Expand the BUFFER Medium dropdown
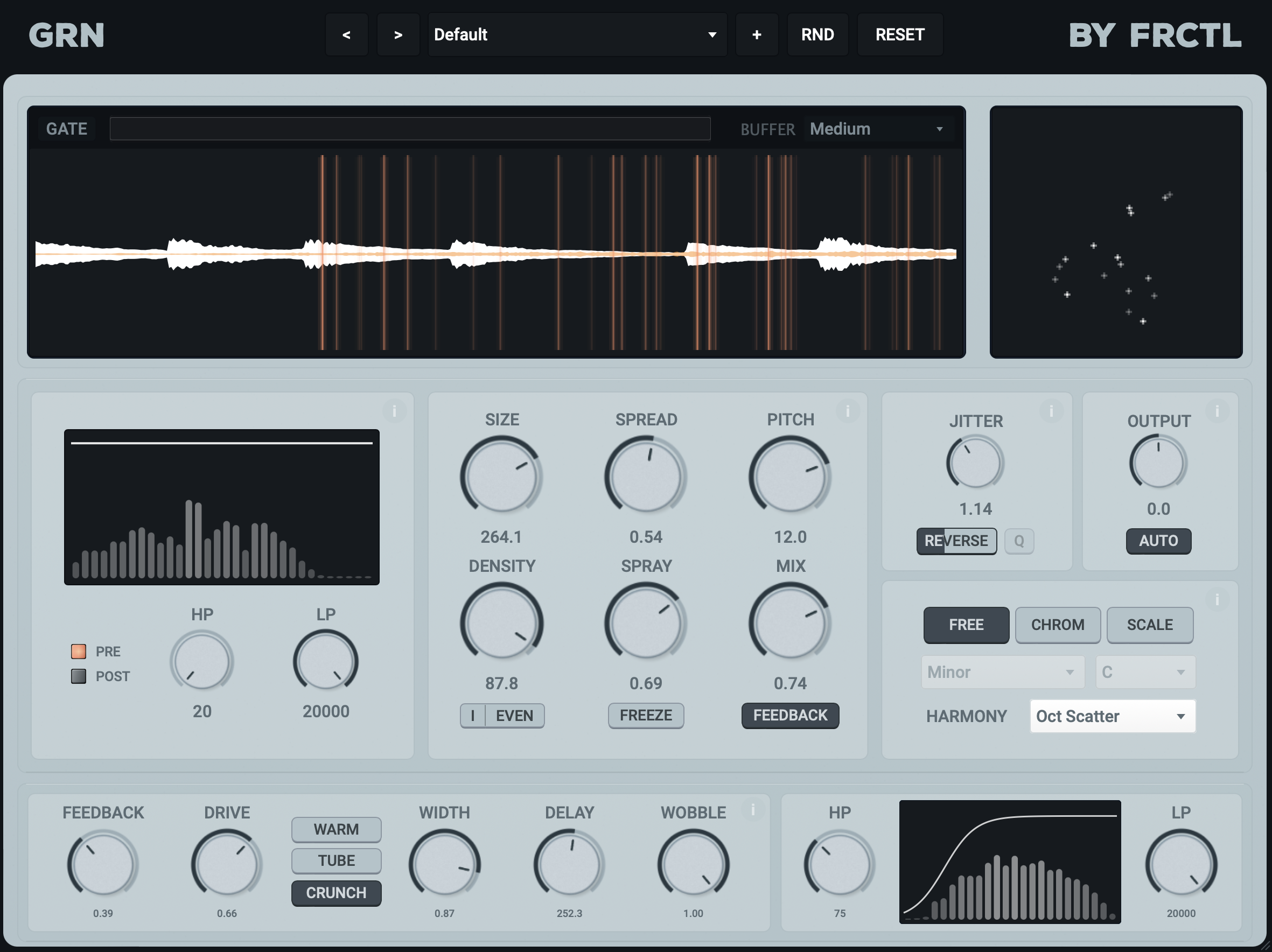This screenshot has width=1272, height=952. pos(876,129)
